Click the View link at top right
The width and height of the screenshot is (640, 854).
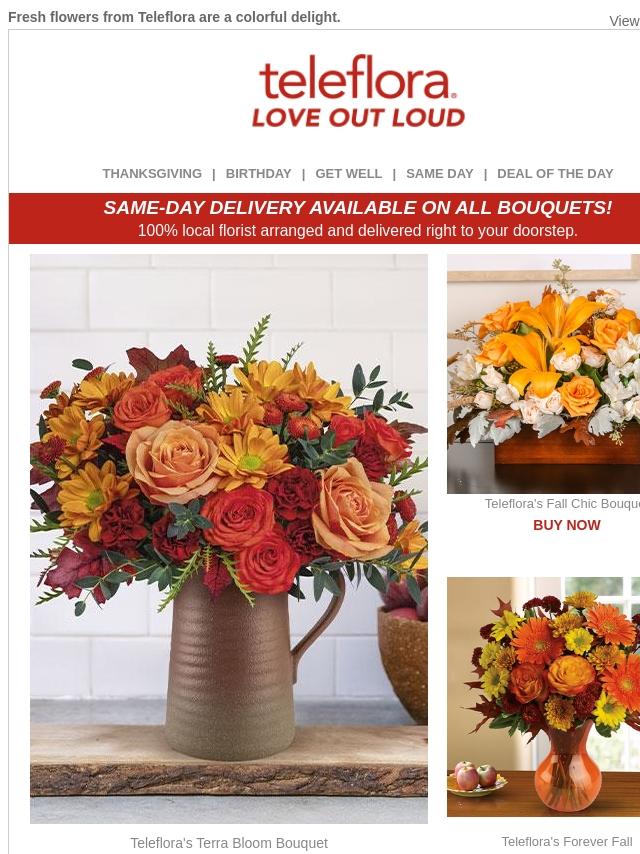click(x=624, y=21)
